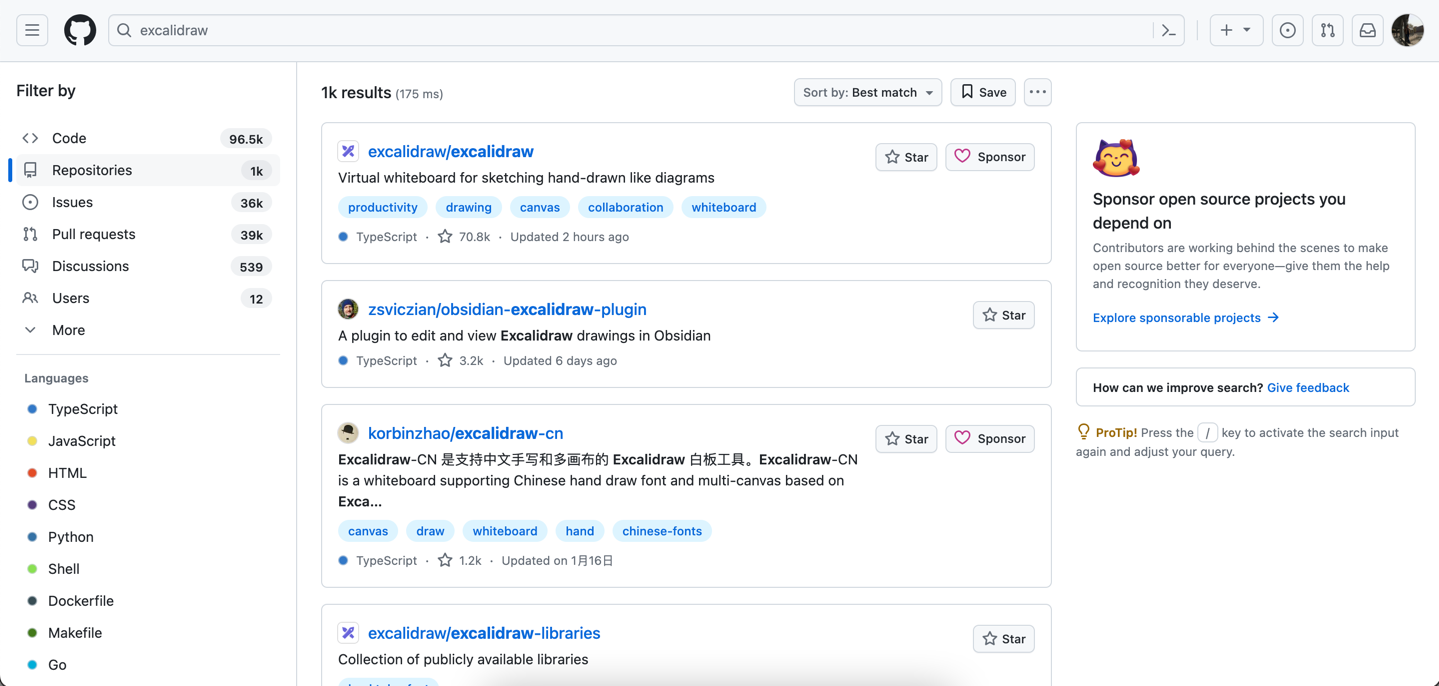The image size is (1439, 686).
Task: Filter by TypeScript language color dot
Action: (32, 409)
